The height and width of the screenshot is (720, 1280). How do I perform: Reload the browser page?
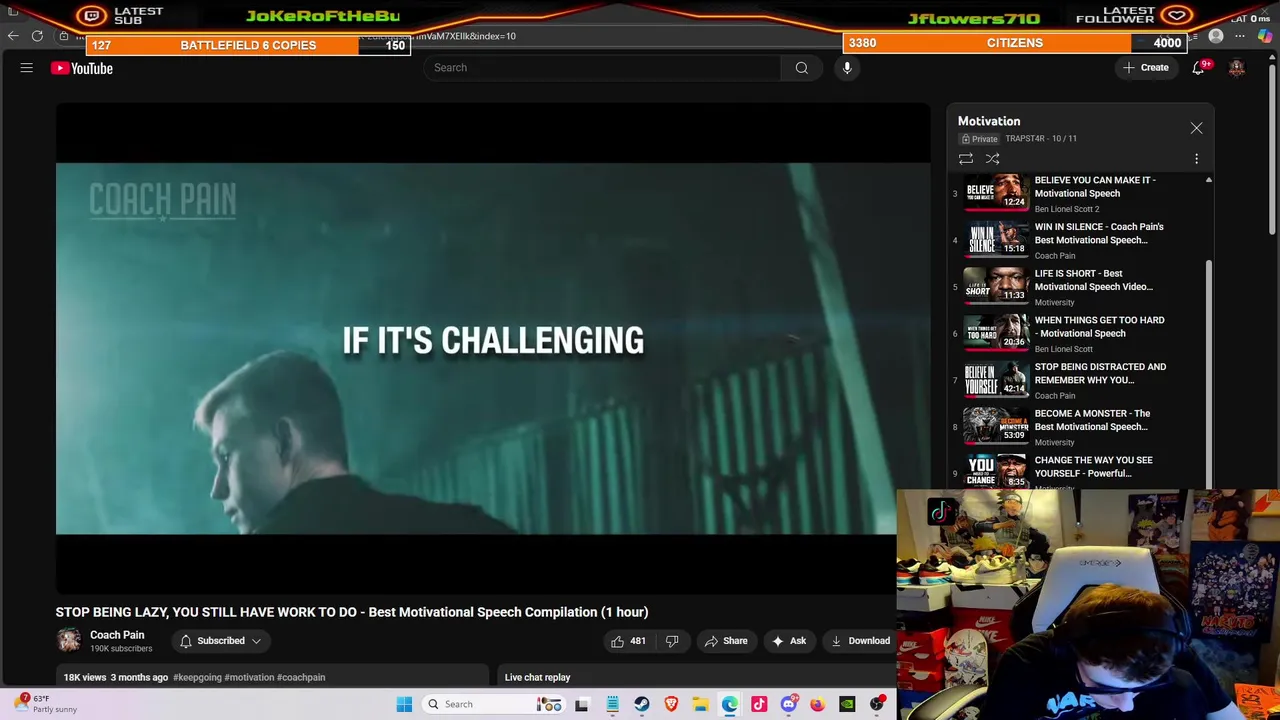pos(37,36)
